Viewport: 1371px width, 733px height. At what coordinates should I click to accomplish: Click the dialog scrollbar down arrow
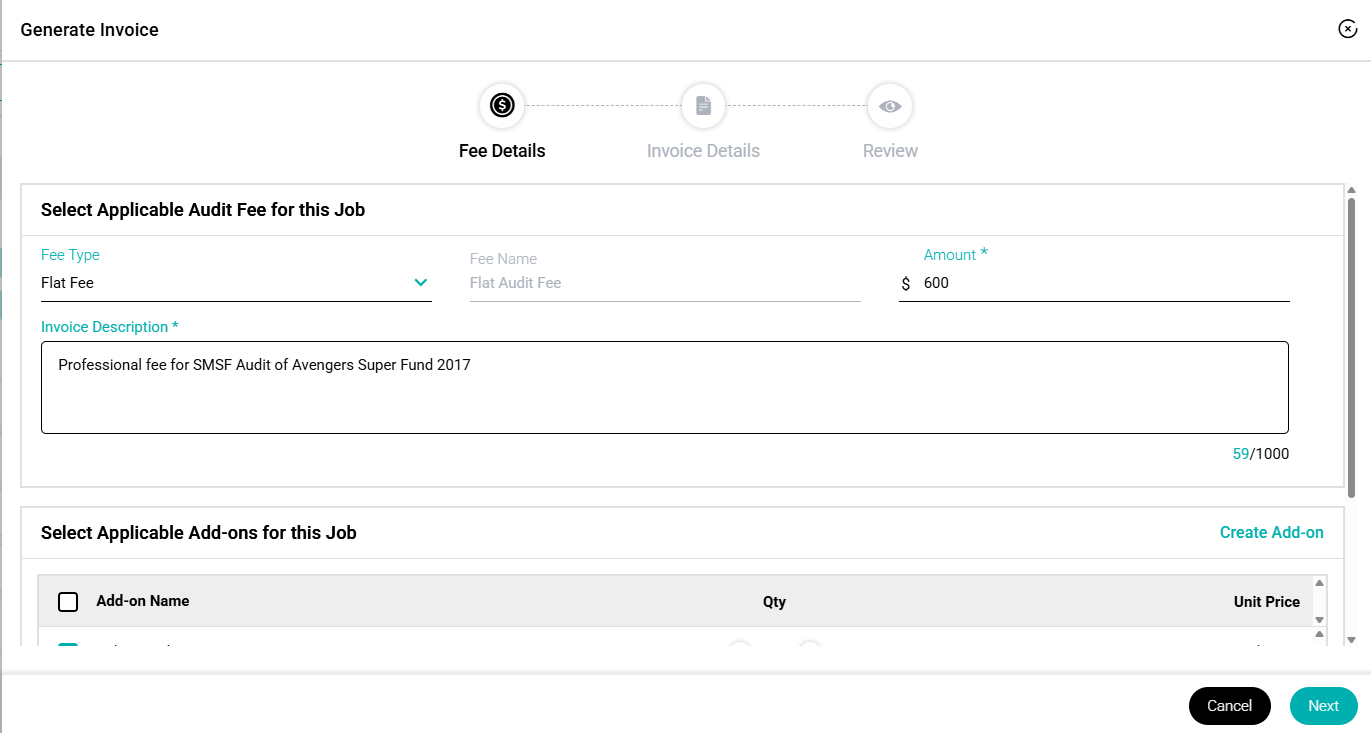pos(1352,639)
